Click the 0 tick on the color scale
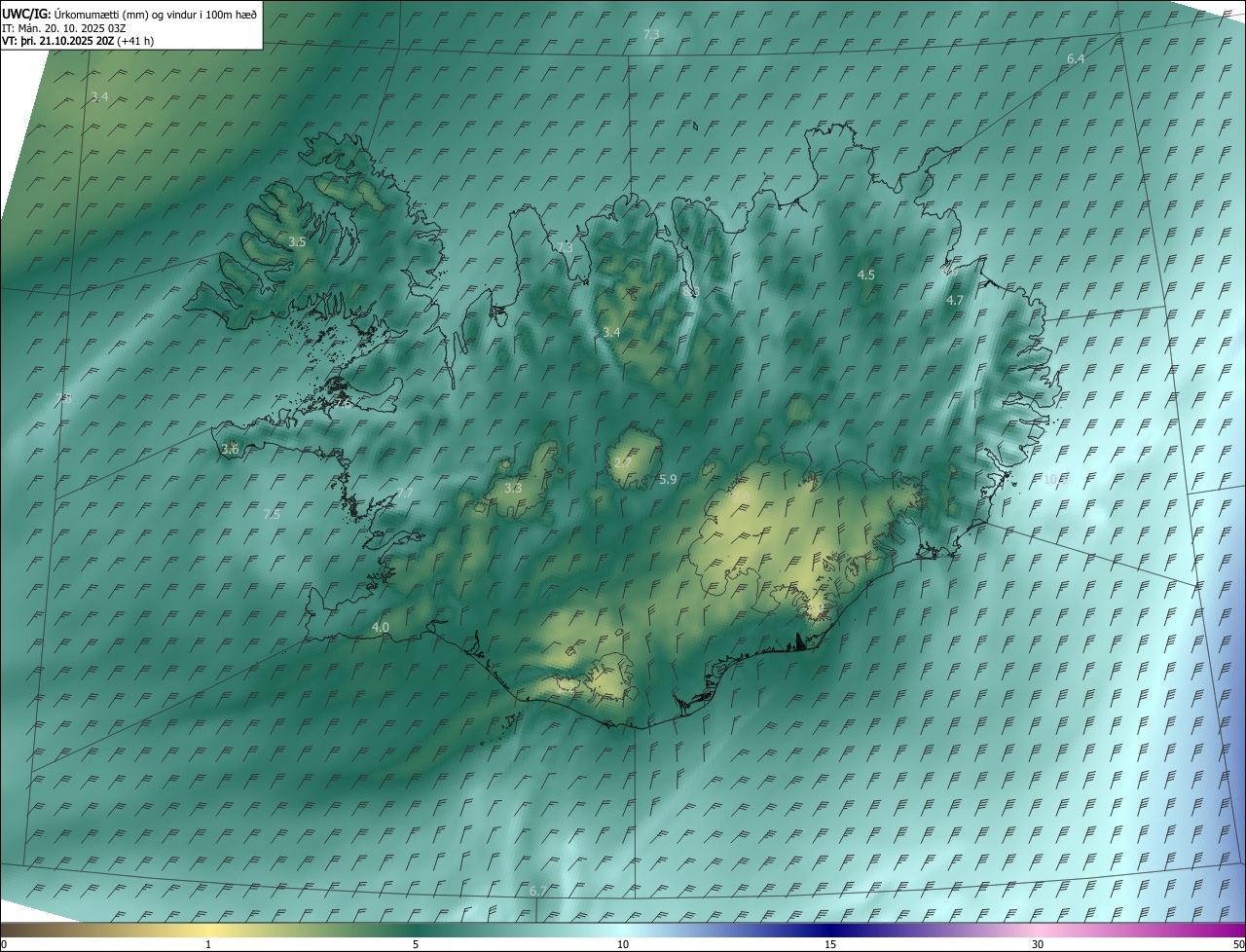The image size is (1246, 952). click(4, 945)
